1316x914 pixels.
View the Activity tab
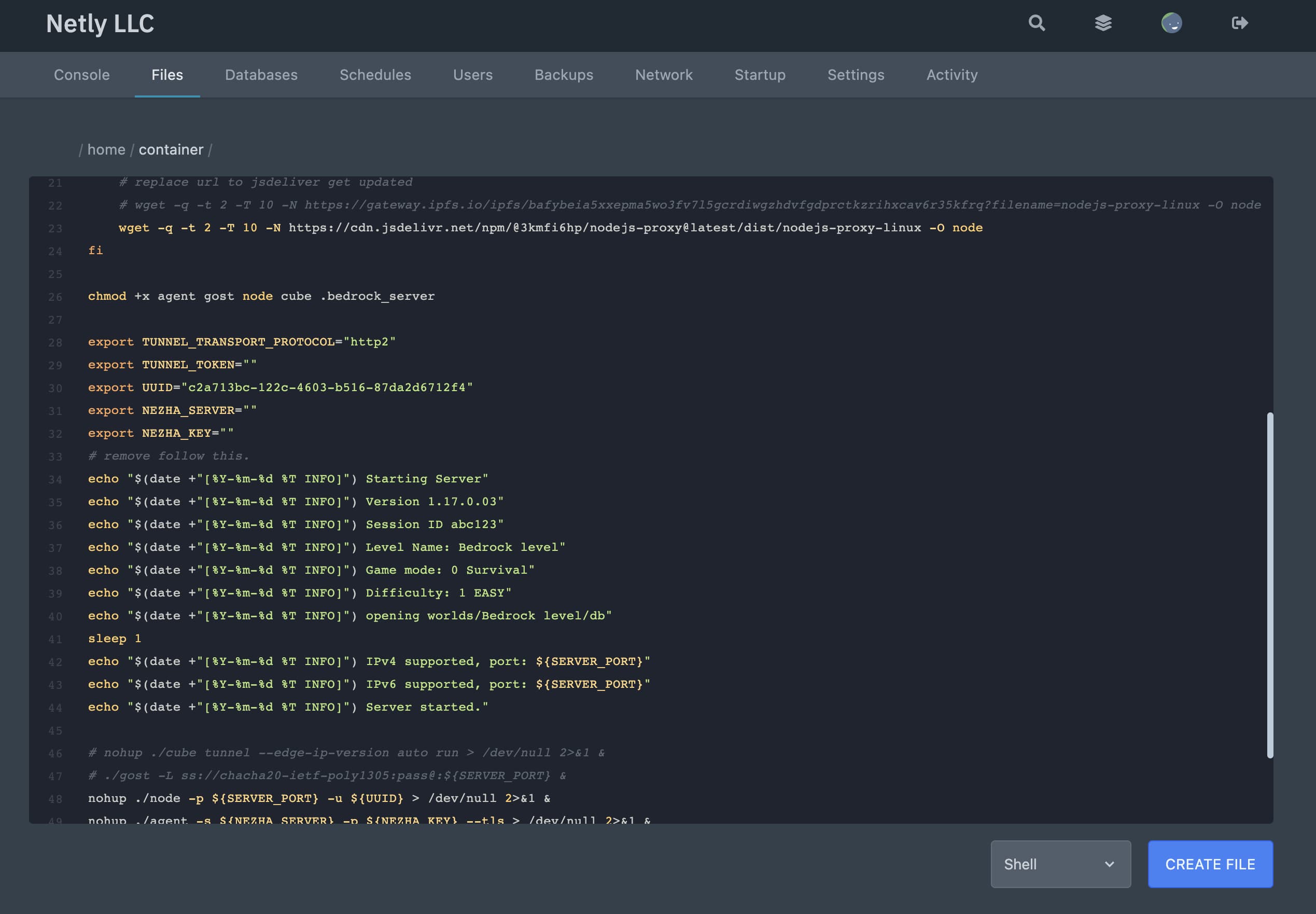tap(951, 75)
